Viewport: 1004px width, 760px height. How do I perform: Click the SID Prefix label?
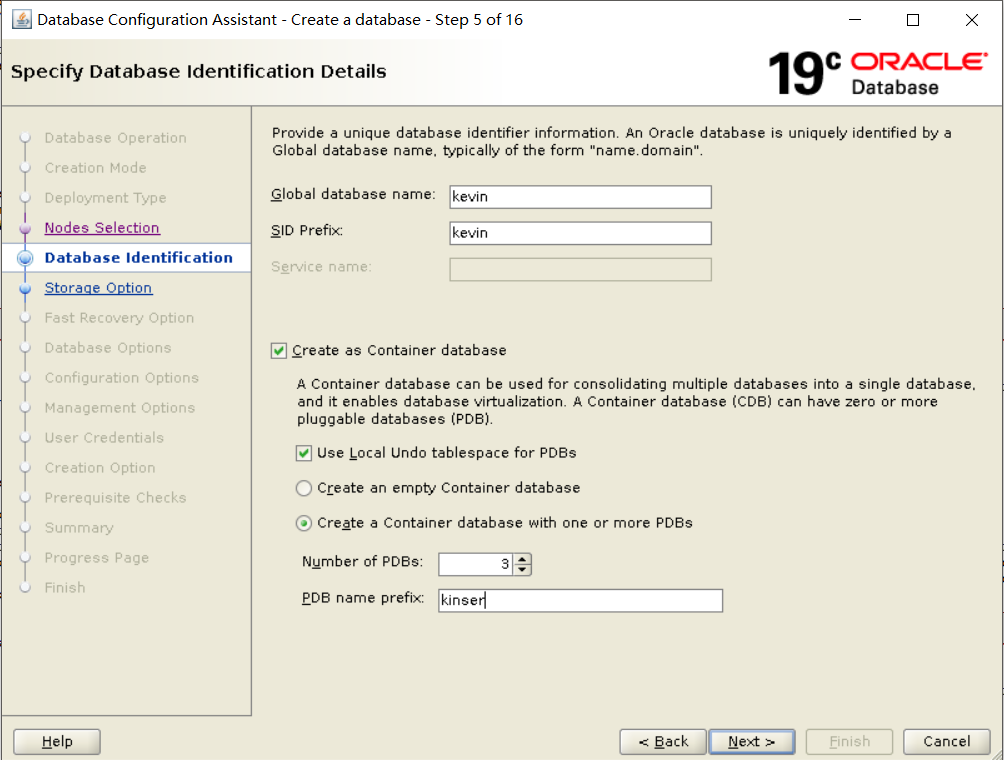[307, 230]
